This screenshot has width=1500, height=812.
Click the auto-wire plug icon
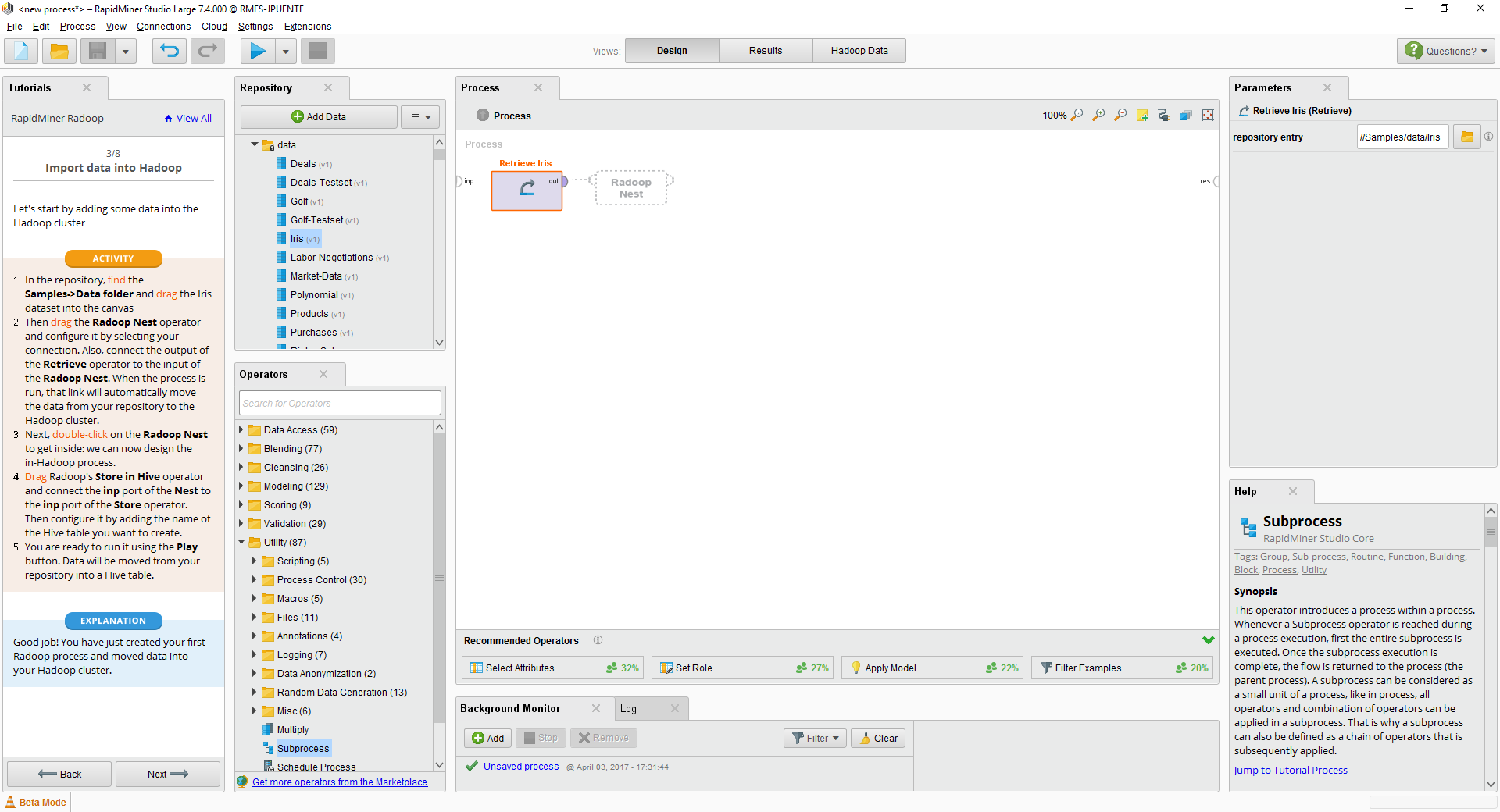click(1164, 116)
